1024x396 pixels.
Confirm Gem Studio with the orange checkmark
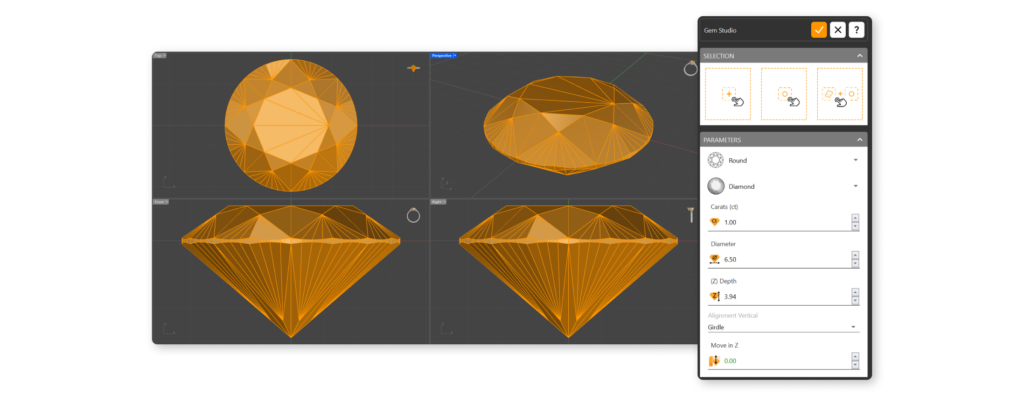click(819, 29)
